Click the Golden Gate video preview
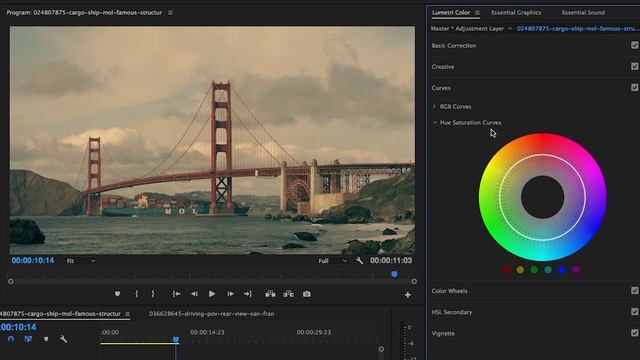The image size is (640, 360). click(212, 140)
